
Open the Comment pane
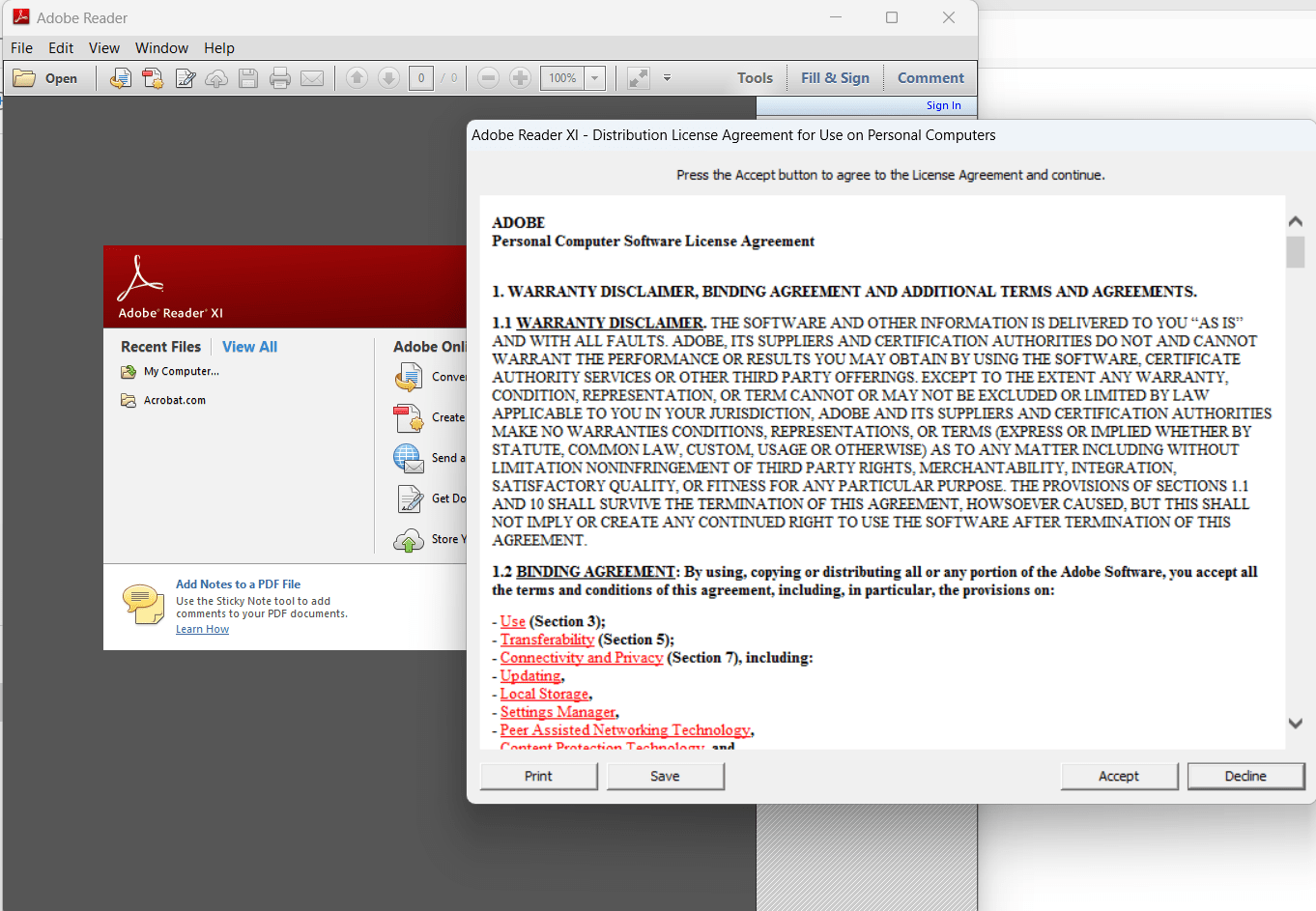(x=930, y=78)
